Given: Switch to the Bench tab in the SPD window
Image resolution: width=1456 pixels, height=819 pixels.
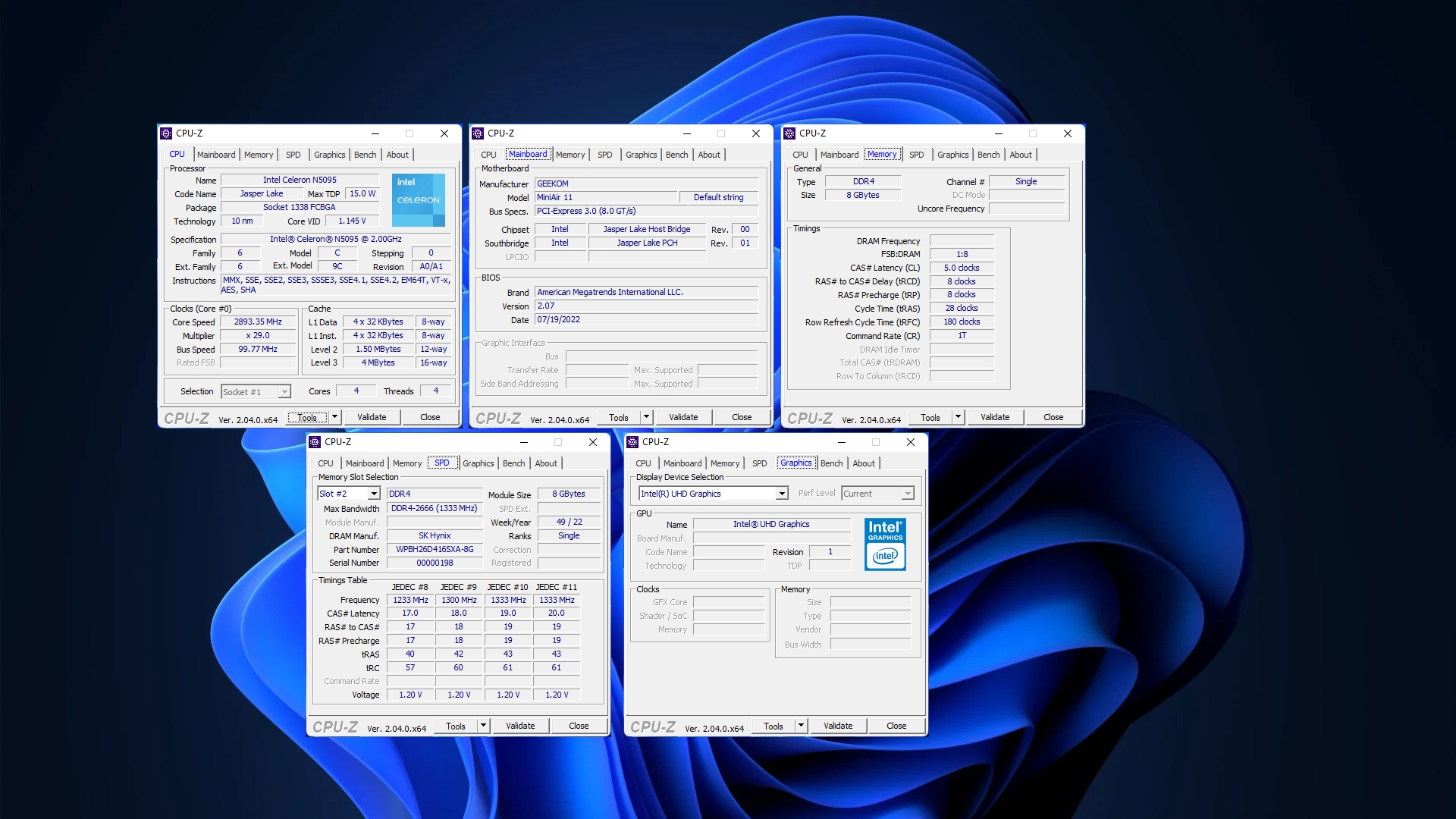Looking at the screenshot, I should click(x=513, y=463).
